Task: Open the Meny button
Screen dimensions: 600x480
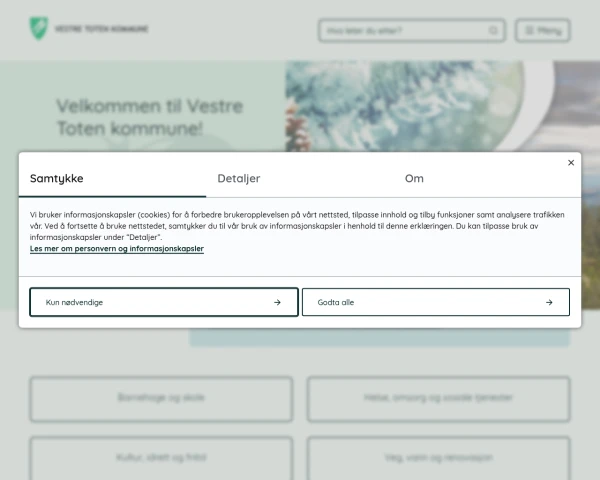Action: click(x=543, y=30)
